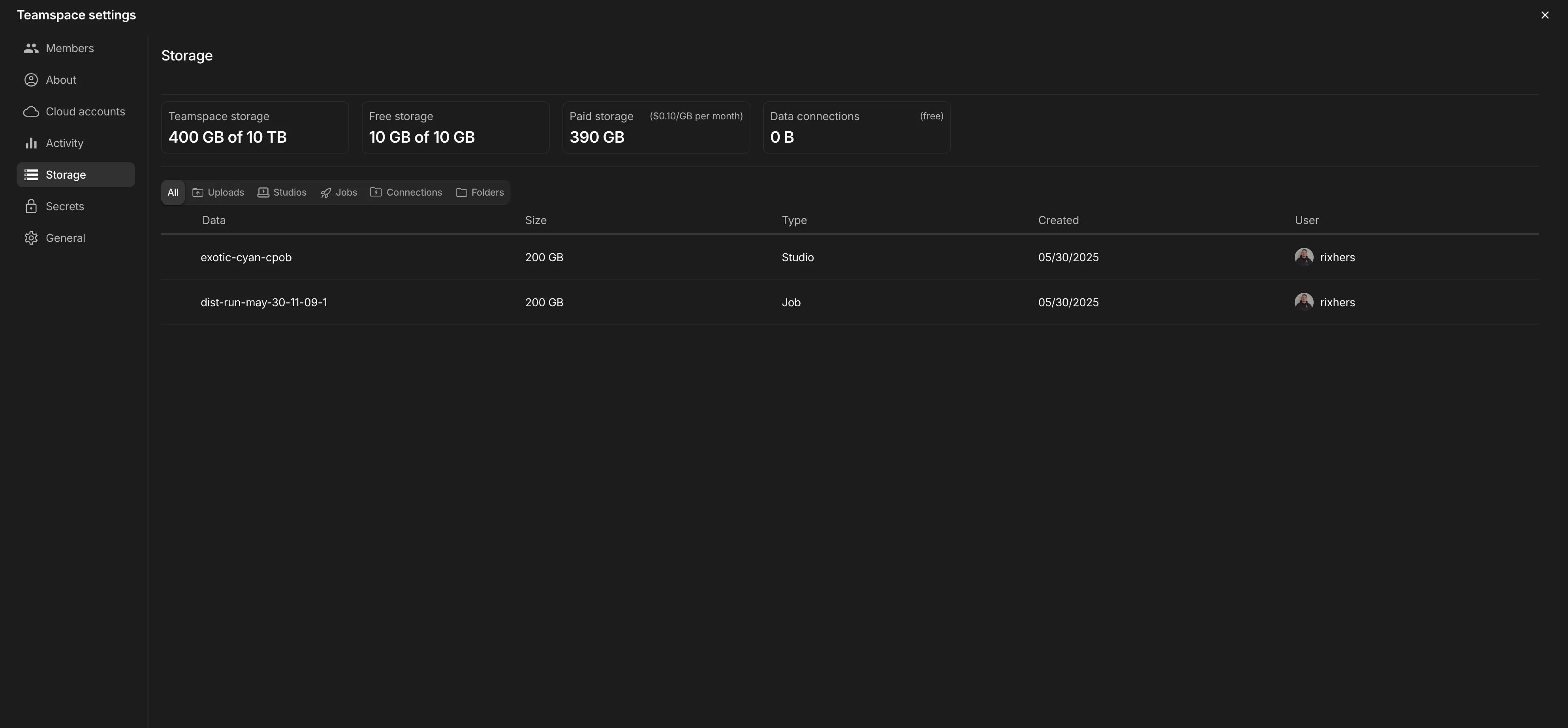Sort by the Type column header
The image size is (1568, 728).
point(794,221)
